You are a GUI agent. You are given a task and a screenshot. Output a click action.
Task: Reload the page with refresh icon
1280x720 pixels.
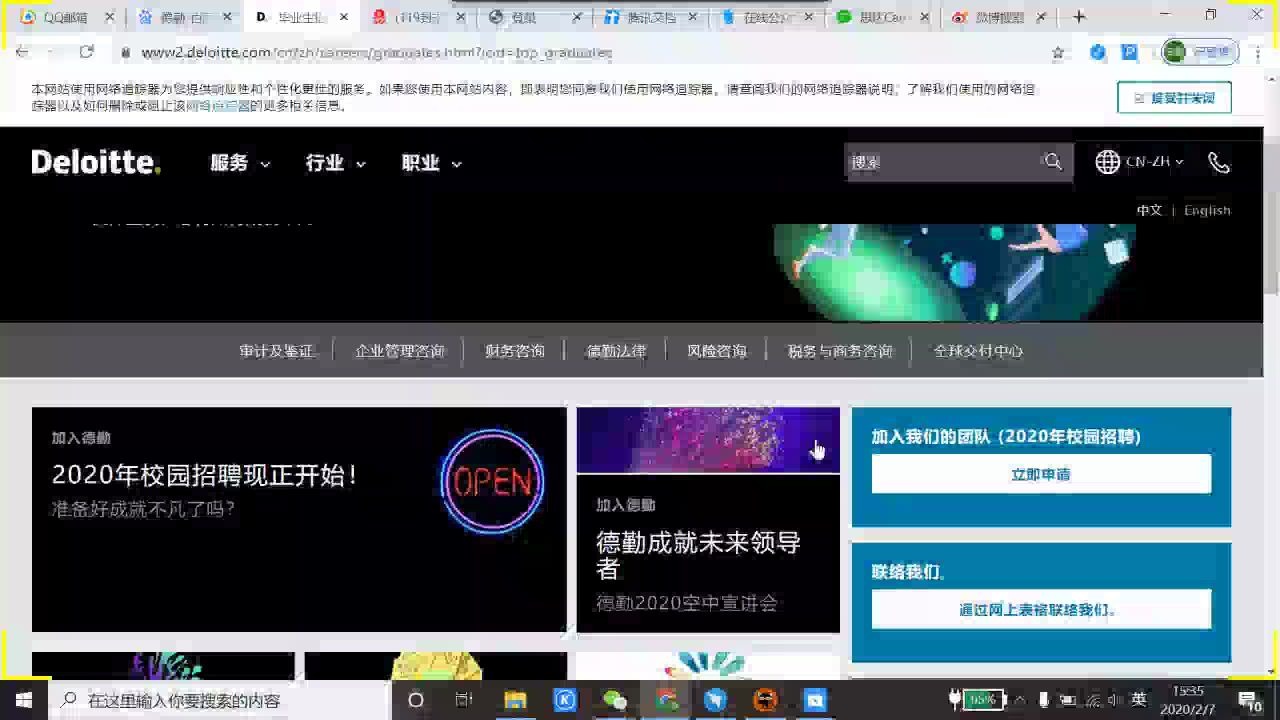pyautogui.click(x=86, y=52)
